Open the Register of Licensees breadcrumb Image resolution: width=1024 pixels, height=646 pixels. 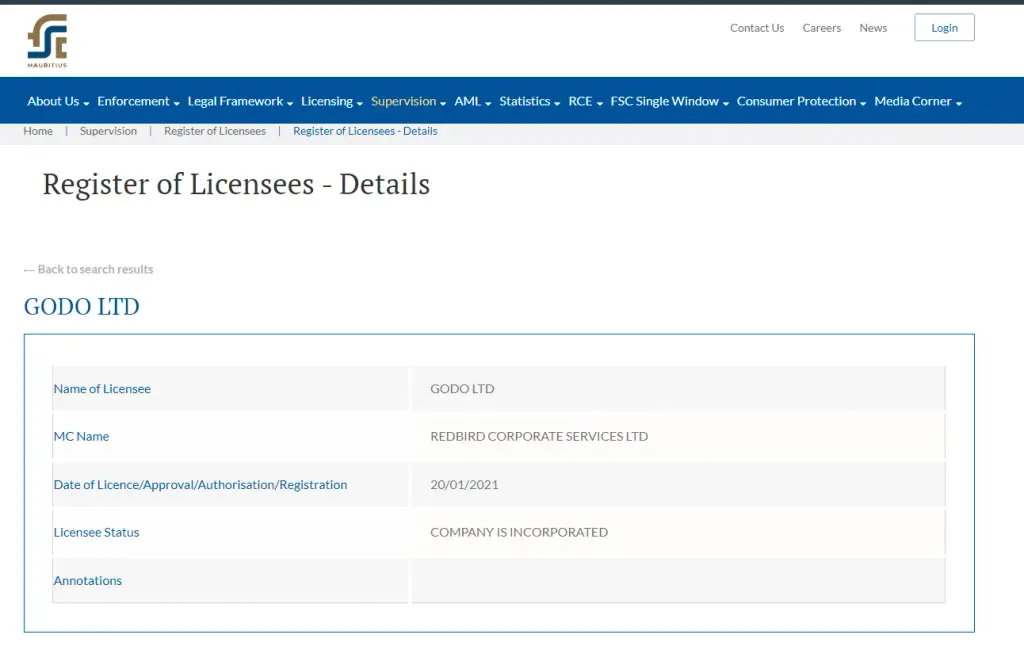tap(215, 131)
